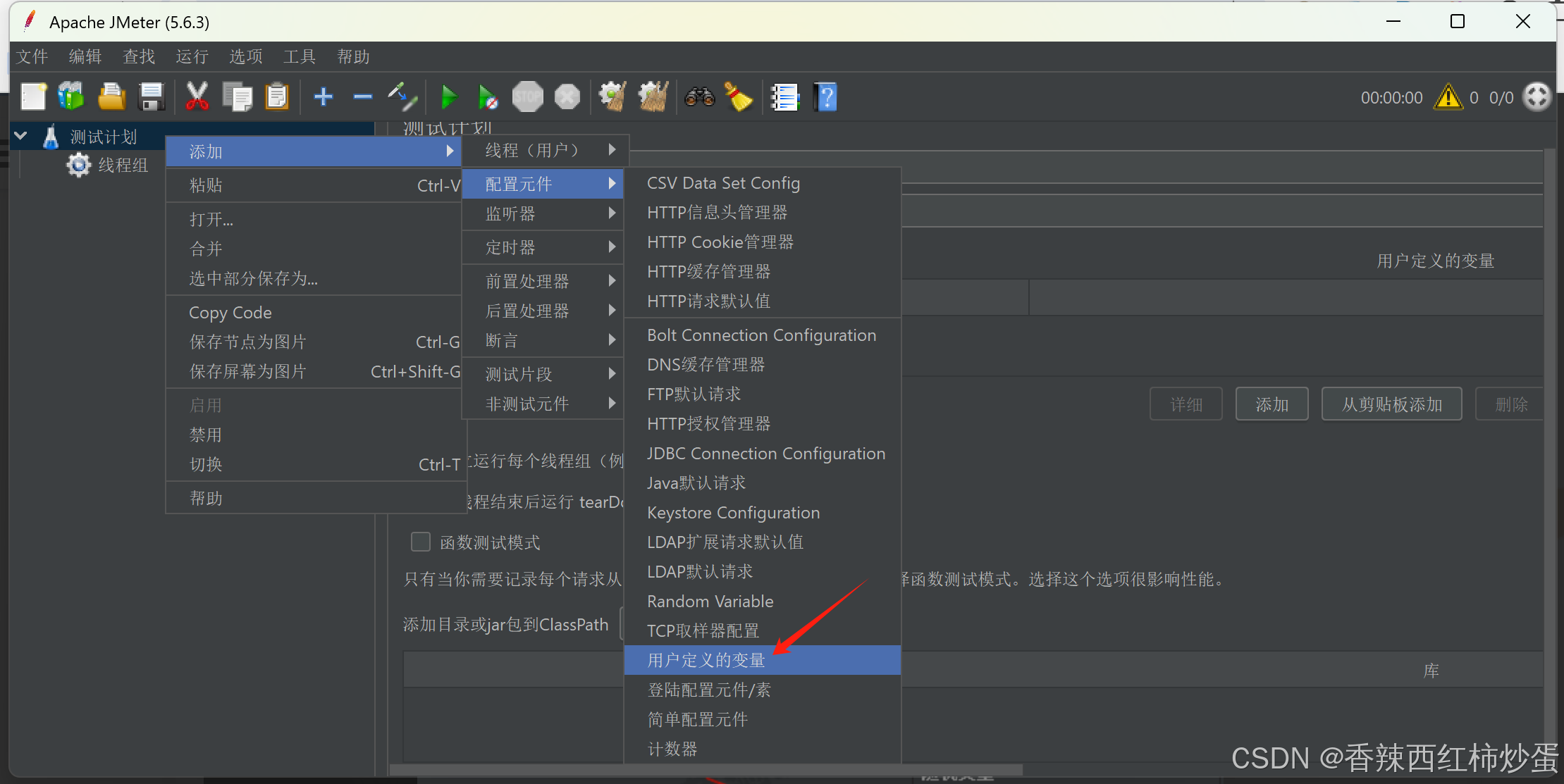
Task: Clear results with single broom icon
Action: point(612,97)
